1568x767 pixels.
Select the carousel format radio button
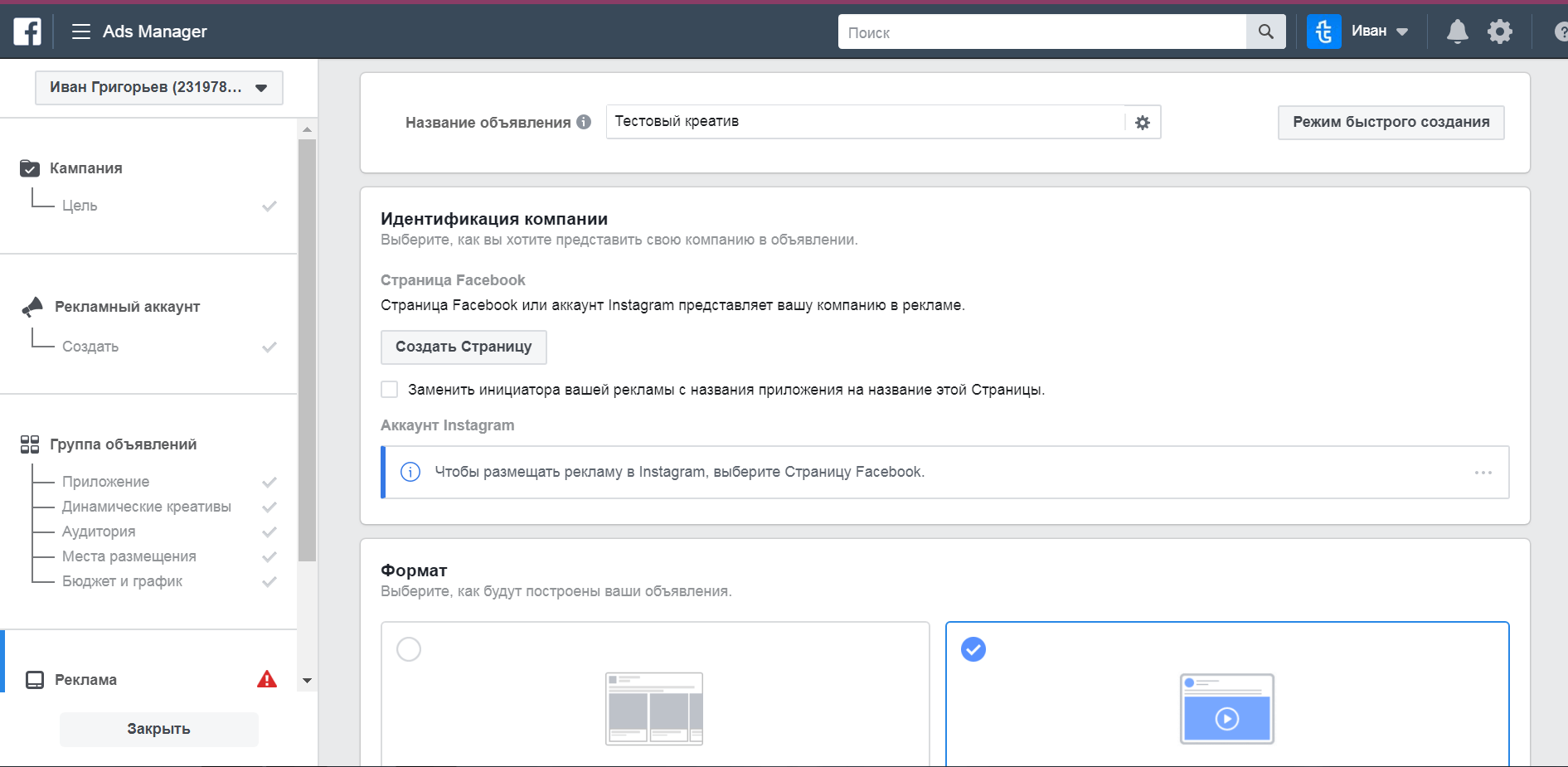[x=409, y=649]
